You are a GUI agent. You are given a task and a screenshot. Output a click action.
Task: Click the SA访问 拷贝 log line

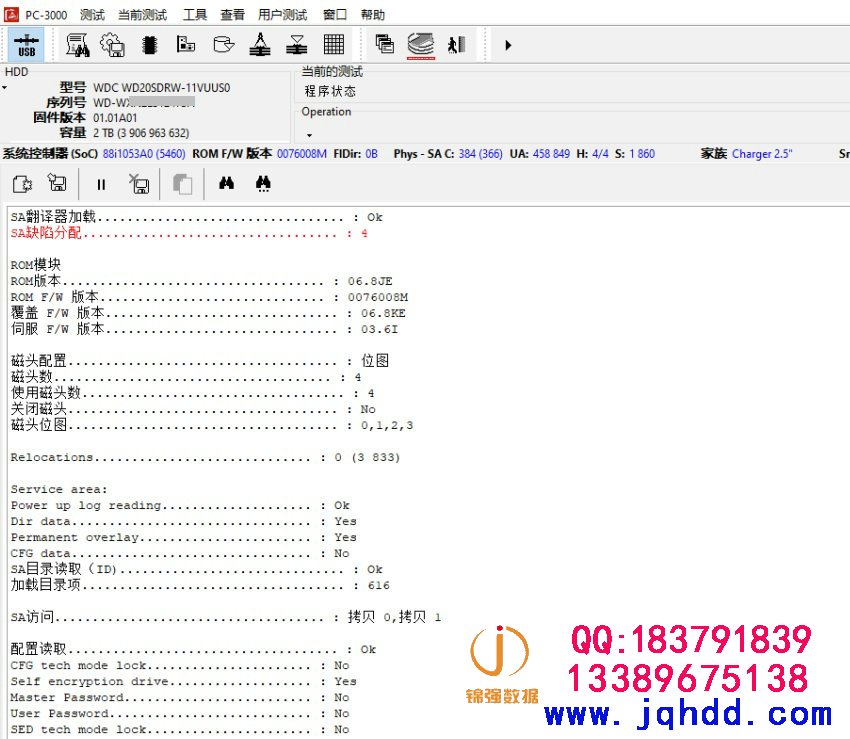(226, 617)
